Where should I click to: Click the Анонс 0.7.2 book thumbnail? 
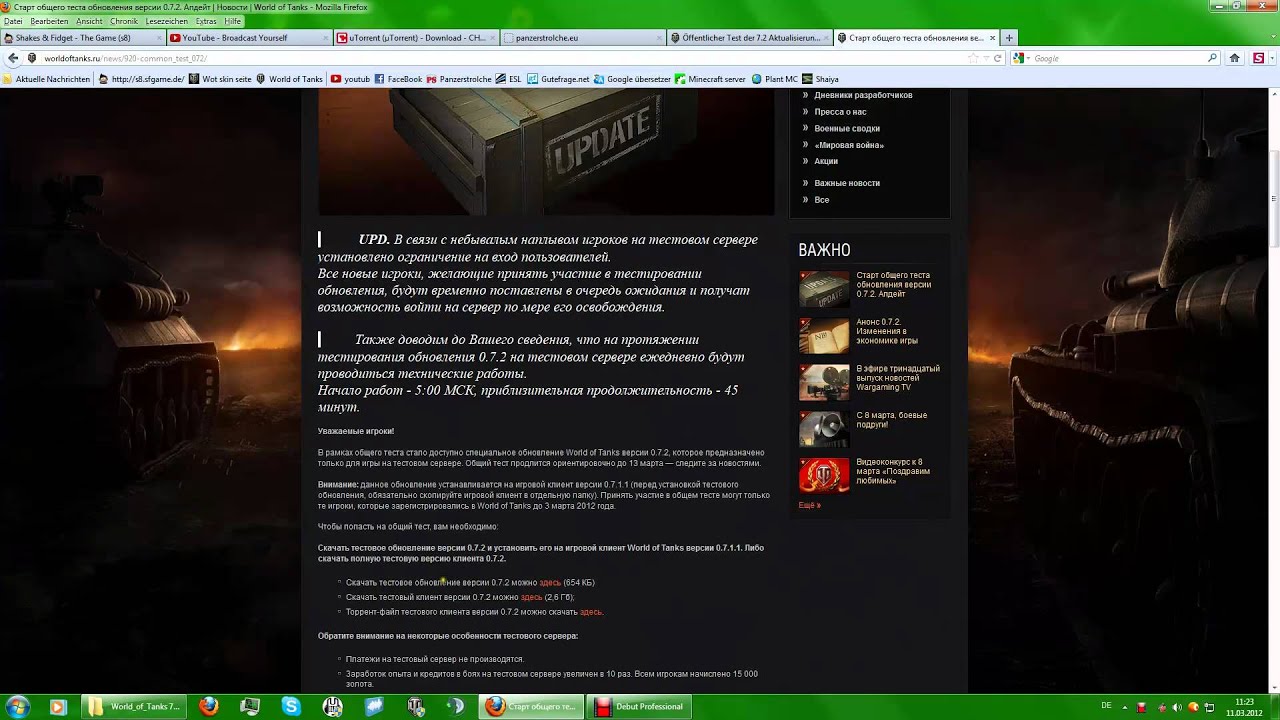(x=824, y=336)
